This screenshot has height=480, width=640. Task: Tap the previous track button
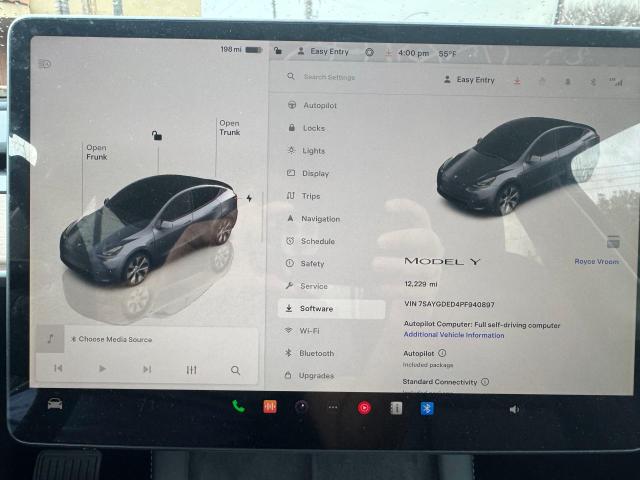[58, 369]
